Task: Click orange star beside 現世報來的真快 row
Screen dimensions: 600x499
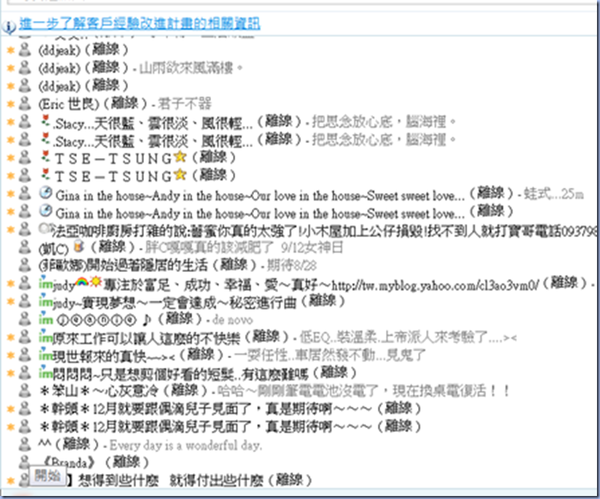Action: click(11, 355)
